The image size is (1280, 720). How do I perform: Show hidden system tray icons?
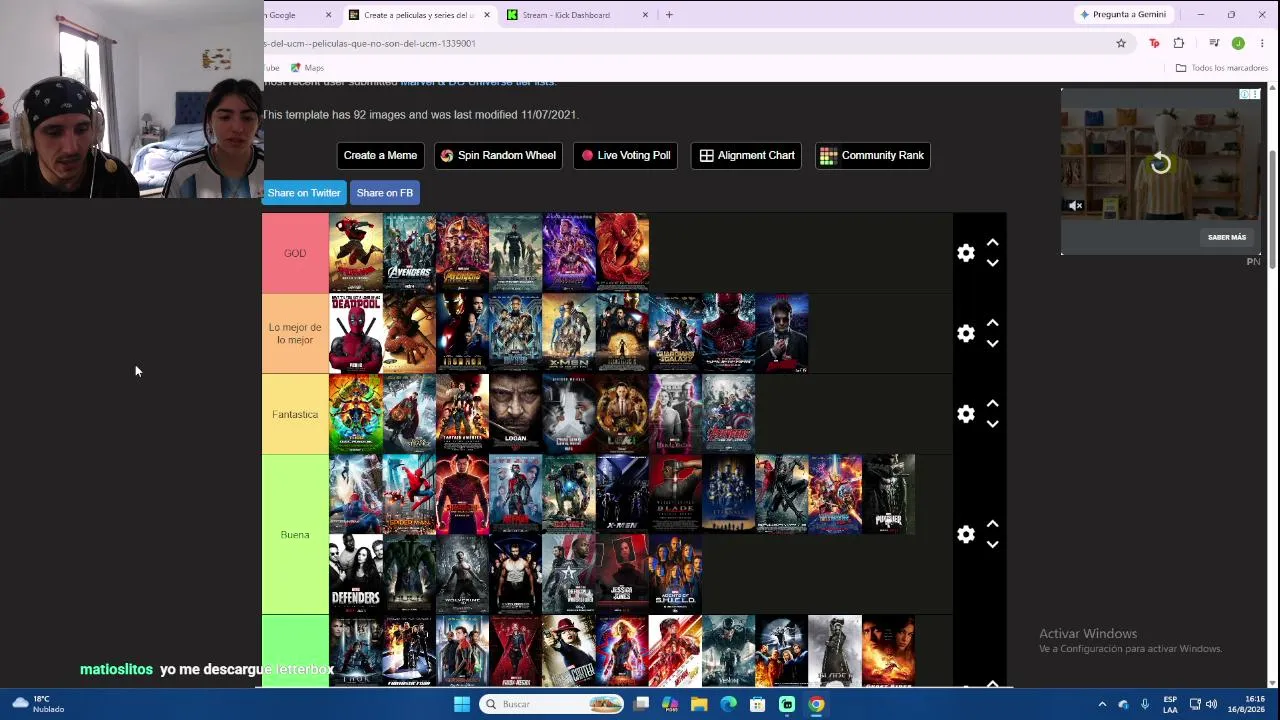point(1102,704)
